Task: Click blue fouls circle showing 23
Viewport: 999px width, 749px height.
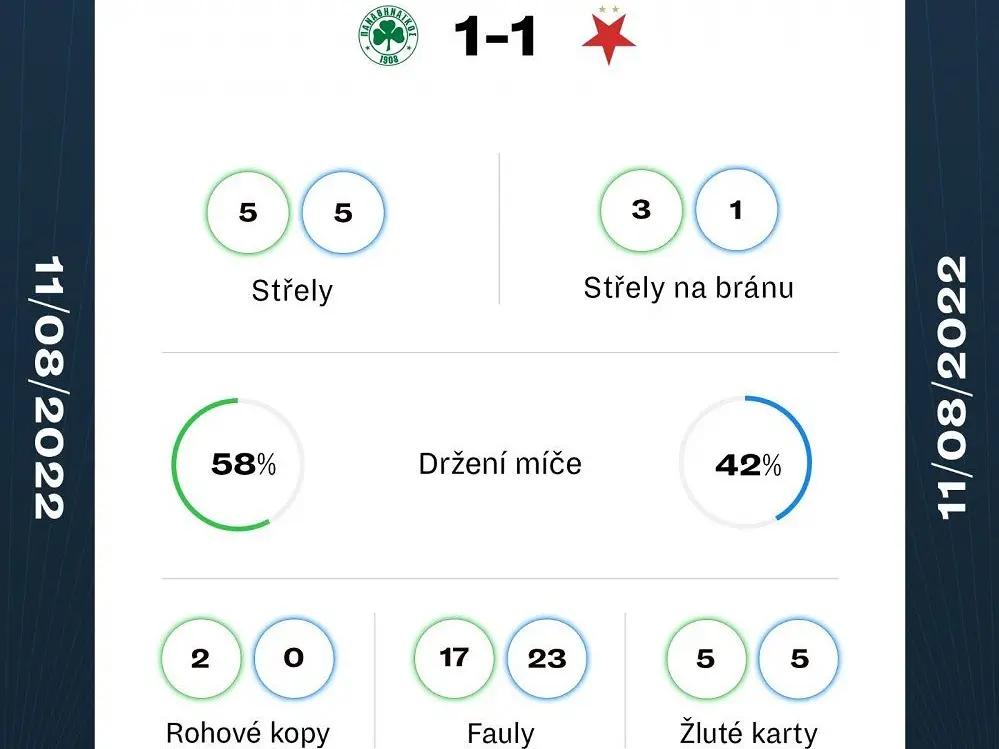Action: [547, 658]
